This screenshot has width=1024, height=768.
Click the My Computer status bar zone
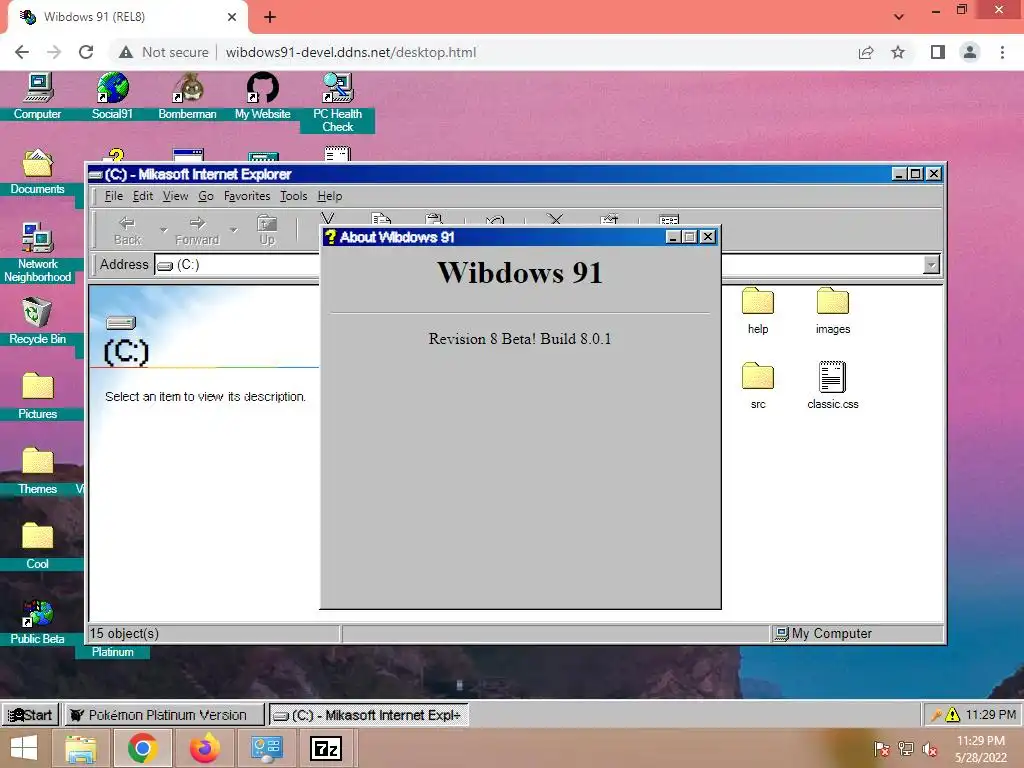[857, 633]
